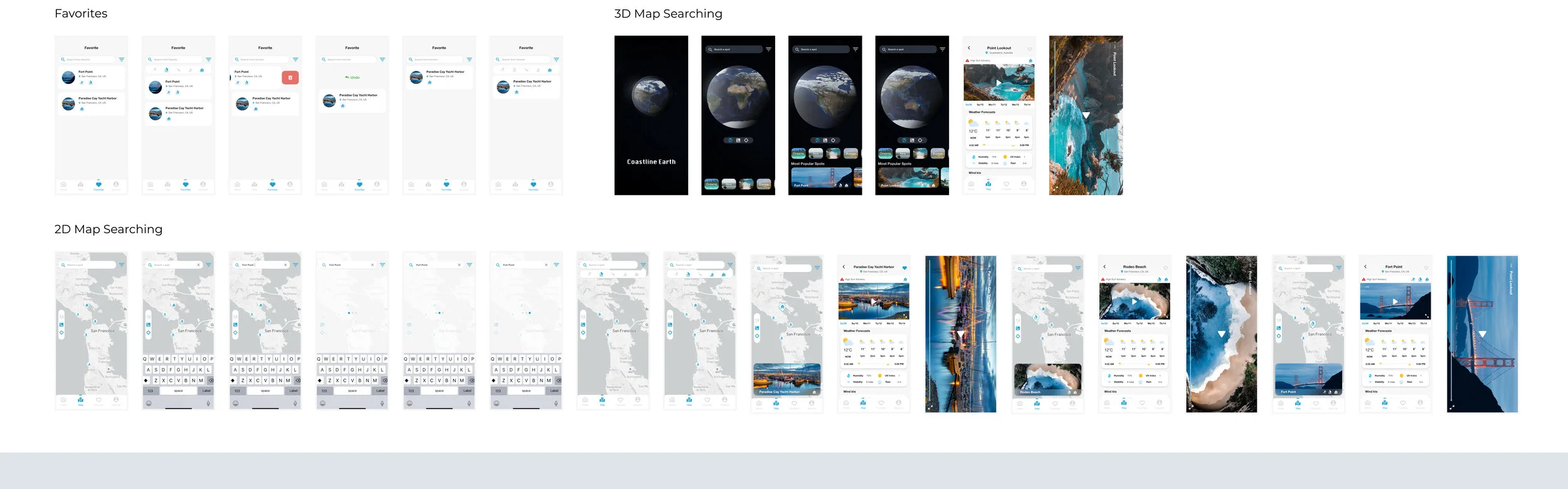1568x489 pixels.
Task: Open filter icon on the Africa globe screen
Action: point(768,49)
